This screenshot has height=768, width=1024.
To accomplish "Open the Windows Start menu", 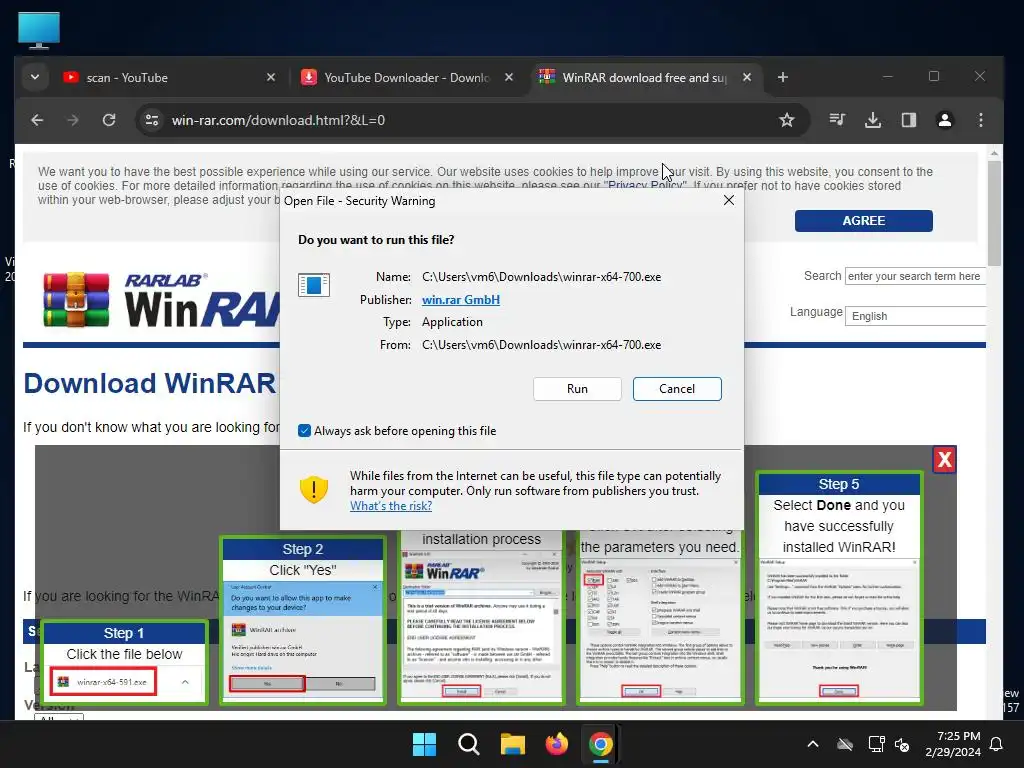I will click(x=424, y=744).
